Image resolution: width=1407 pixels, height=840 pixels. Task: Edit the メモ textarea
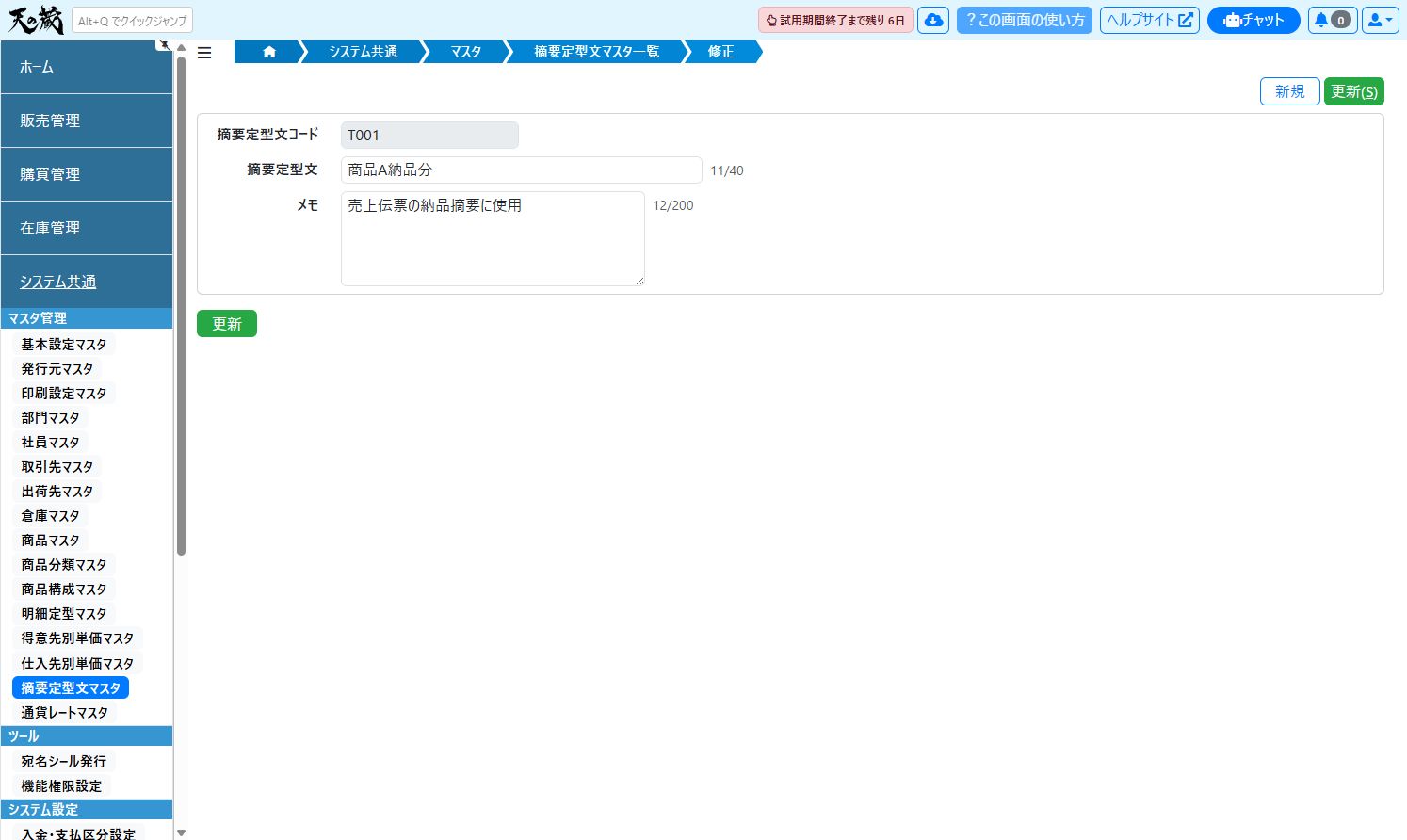[x=493, y=238]
